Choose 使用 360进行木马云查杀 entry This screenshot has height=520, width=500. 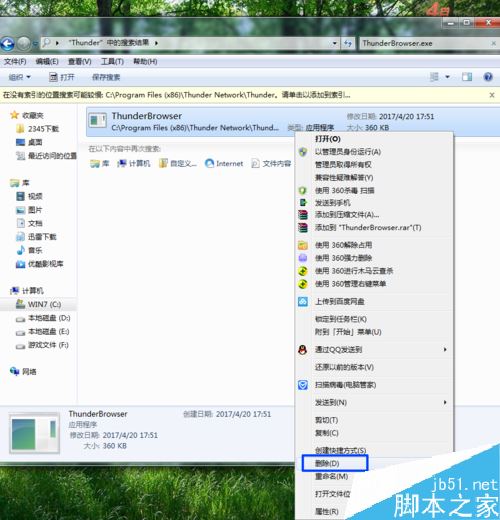point(374,271)
